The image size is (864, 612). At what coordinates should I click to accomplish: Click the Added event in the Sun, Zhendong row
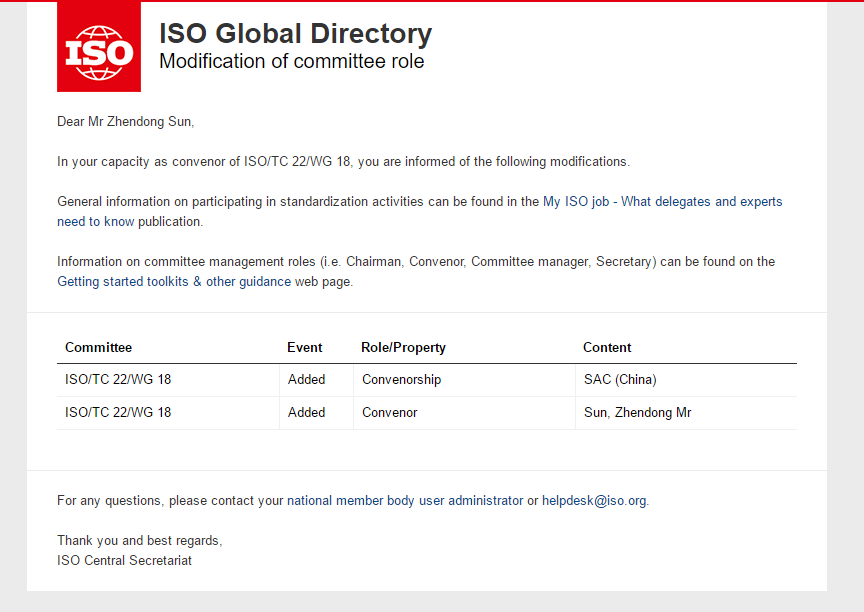pos(306,412)
